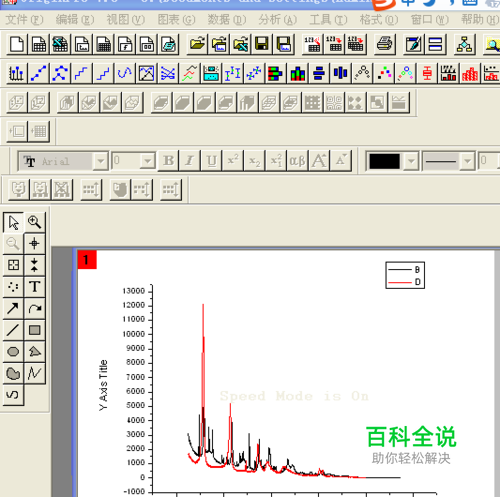Choose the Spline curve plot icon
The height and width of the screenshot is (497, 500).
tap(124, 73)
